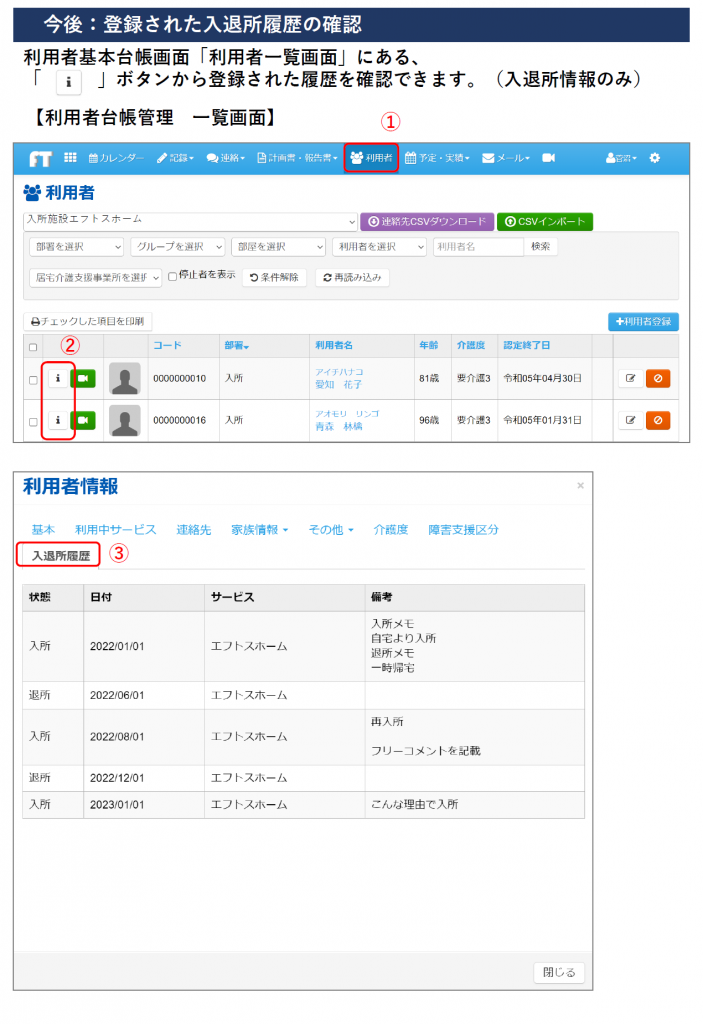Open the カレンダー menu

(x=116, y=158)
